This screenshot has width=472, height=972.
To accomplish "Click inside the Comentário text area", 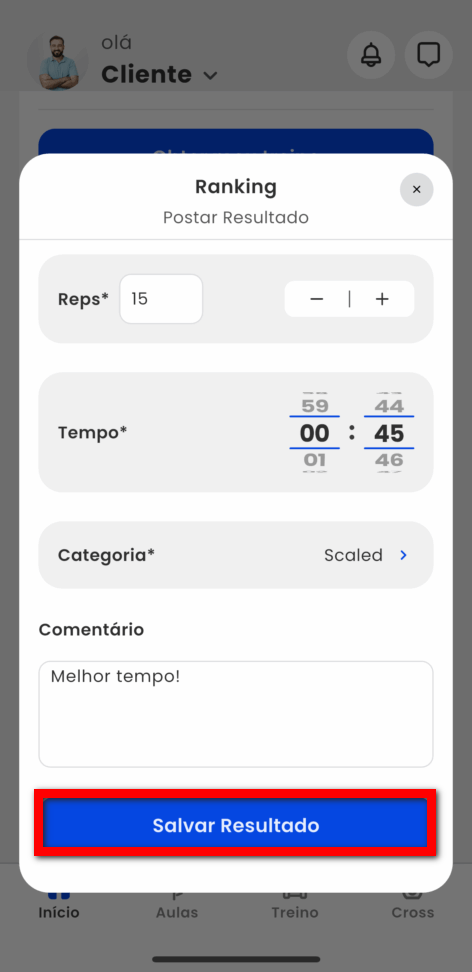I will pyautogui.click(x=236, y=714).
